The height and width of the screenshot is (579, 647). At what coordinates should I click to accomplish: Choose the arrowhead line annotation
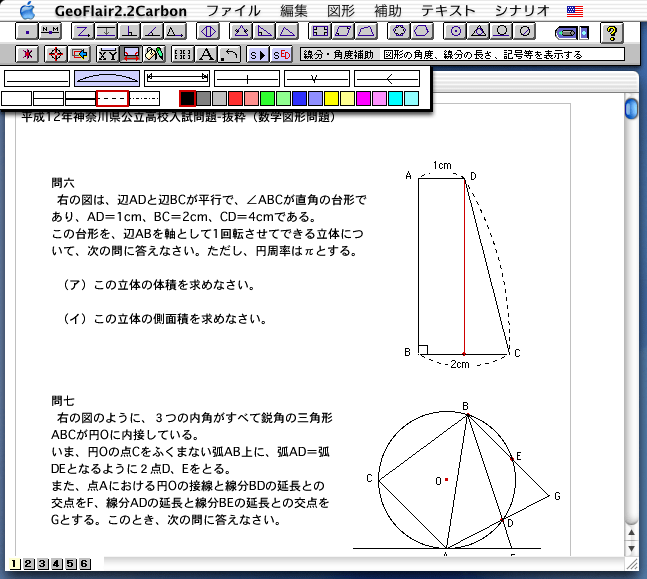click(387, 78)
